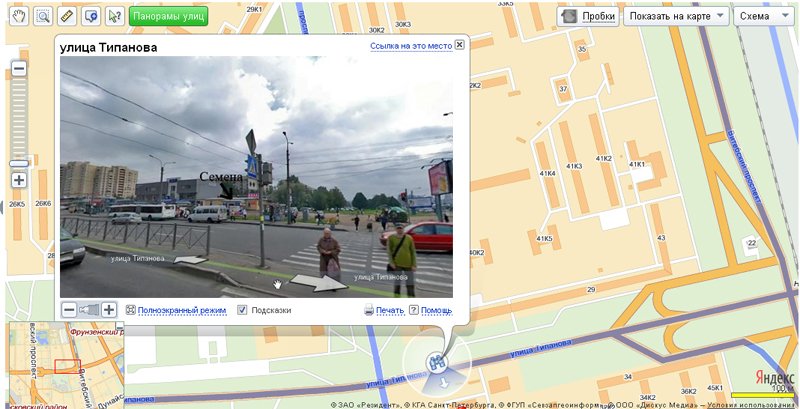Click building number 29 on map
This screenshot has height=409, width=800.
[x=591, y=290]
